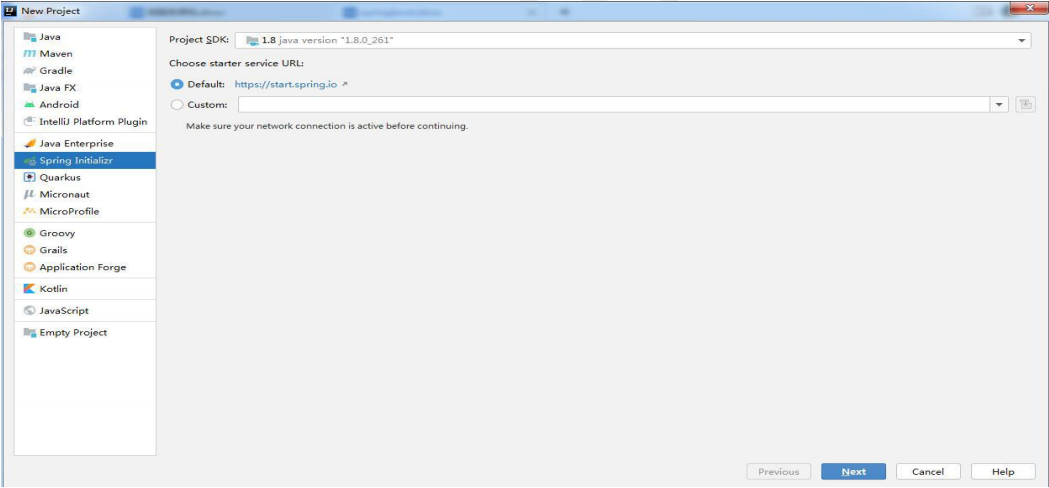The width and height of the screenshot is (1049, 488).
Task: Click the Java FX folder icon
Action: tap(29, 88)
